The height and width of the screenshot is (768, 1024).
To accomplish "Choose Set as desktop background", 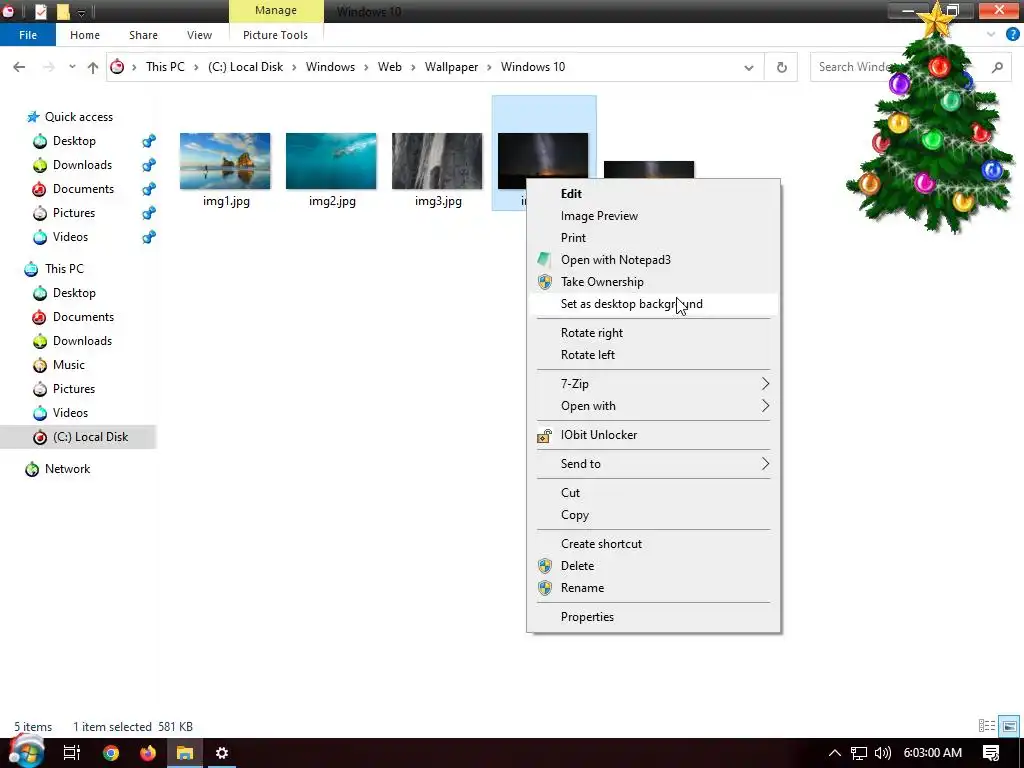I will [x=653, y=304].
